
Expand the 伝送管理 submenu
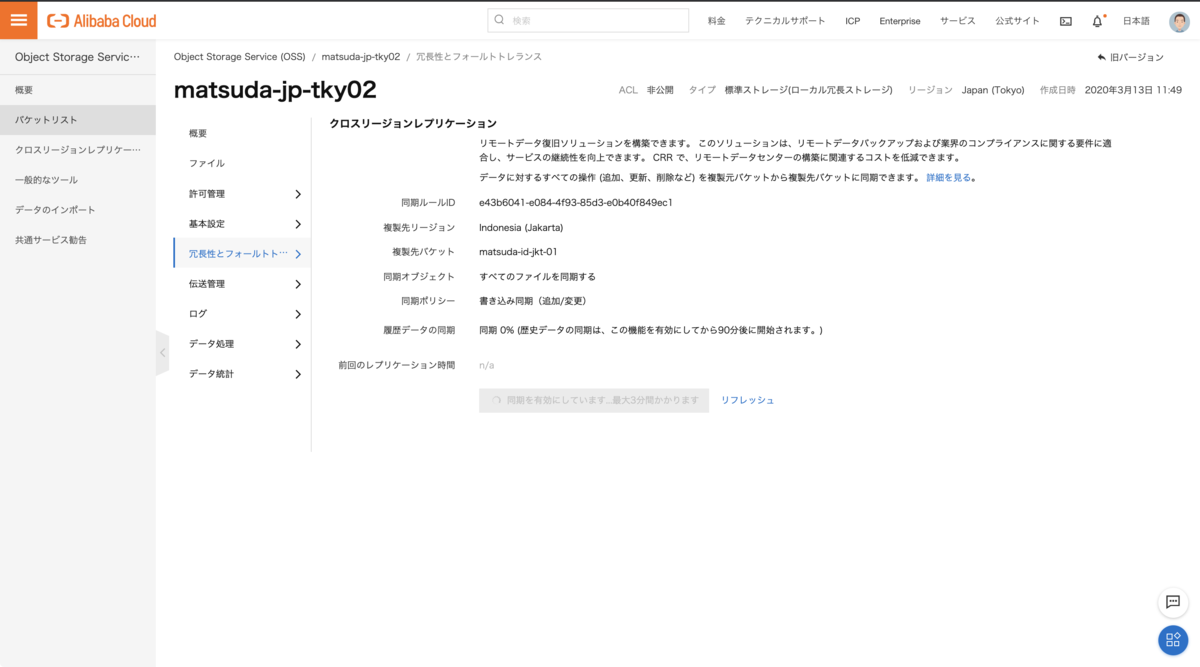(298, 284)
